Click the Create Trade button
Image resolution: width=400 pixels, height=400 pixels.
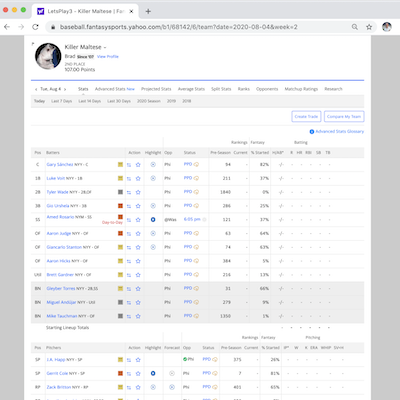(306, 116)
